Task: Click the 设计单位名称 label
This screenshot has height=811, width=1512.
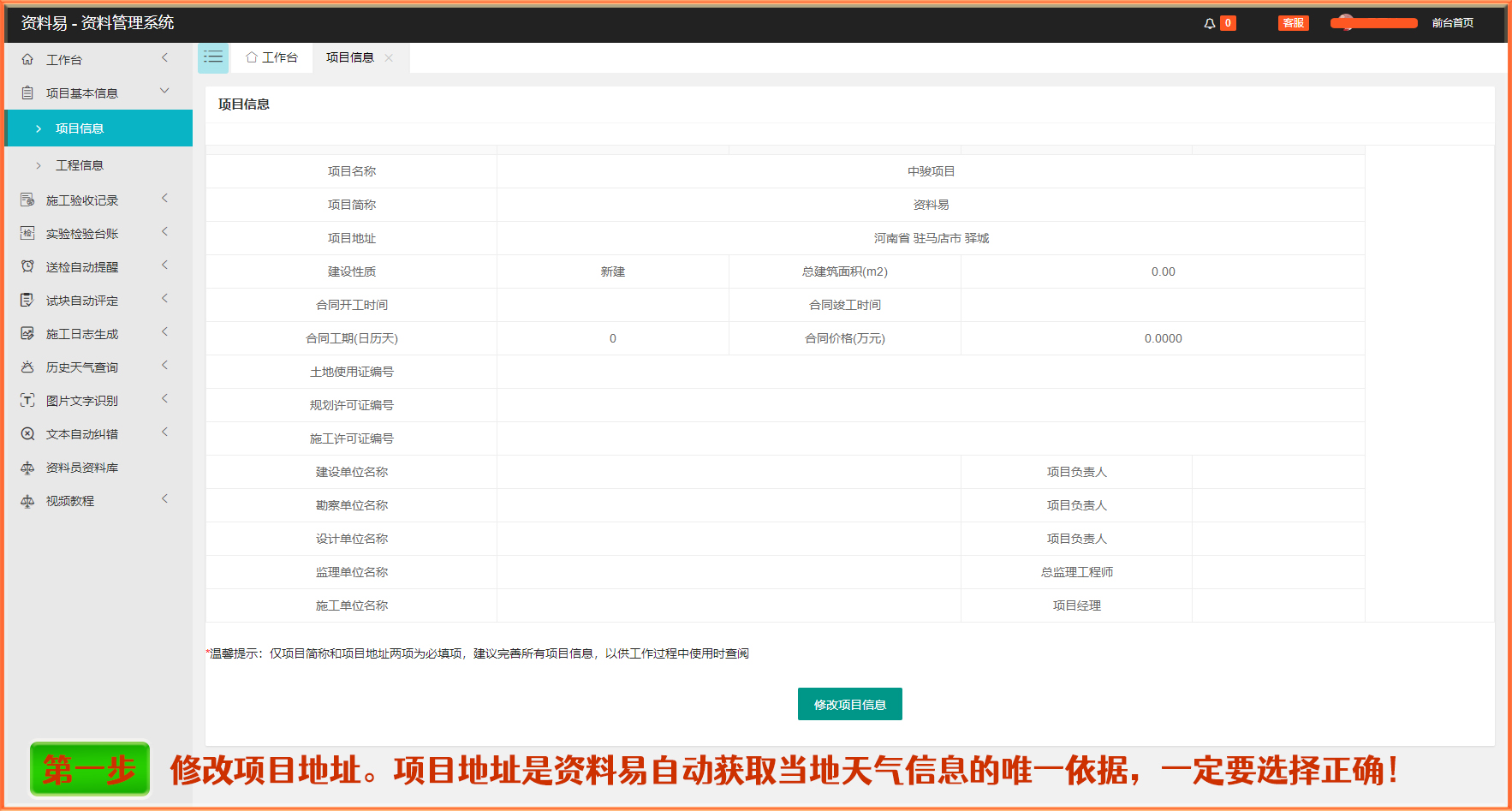Action: coord(352,539)
